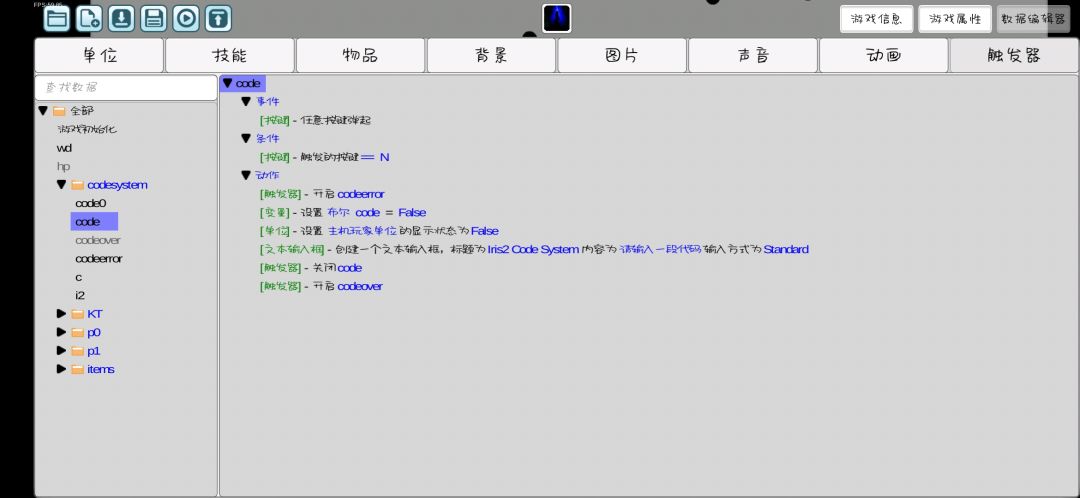The height and width of the screenshot is (498, 1080).
Task: Click the save disk toolbar icon
Action: coord(154,19)
